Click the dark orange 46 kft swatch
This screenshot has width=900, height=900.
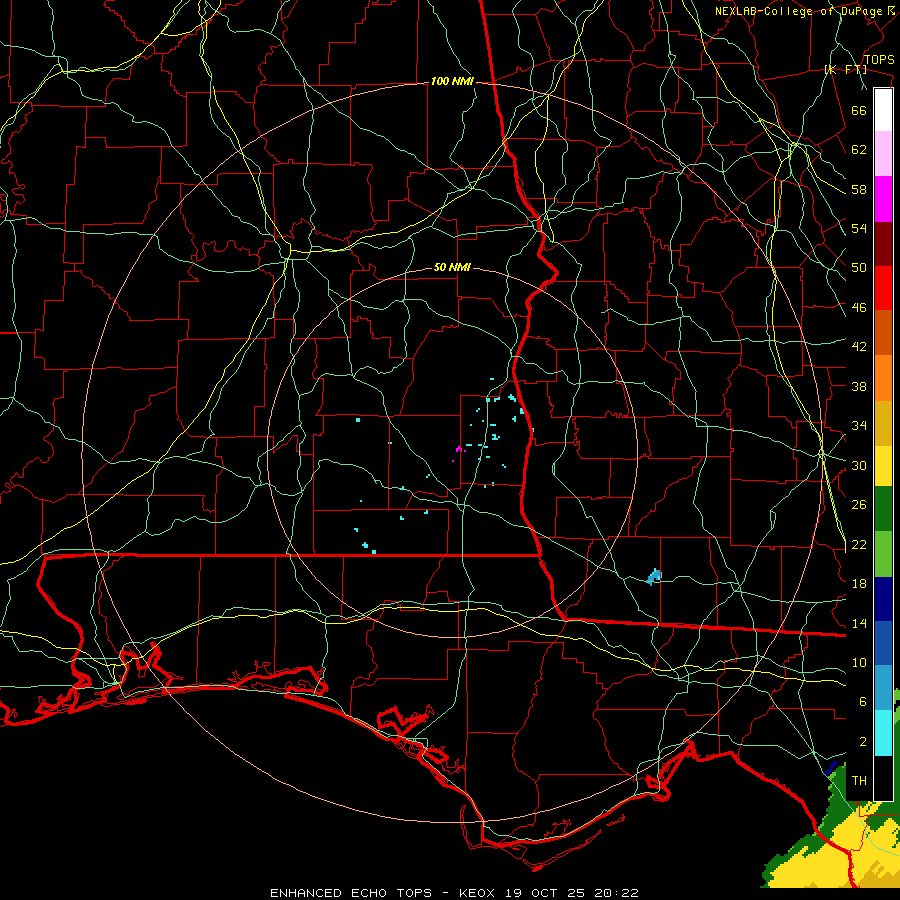pos(883,333)
